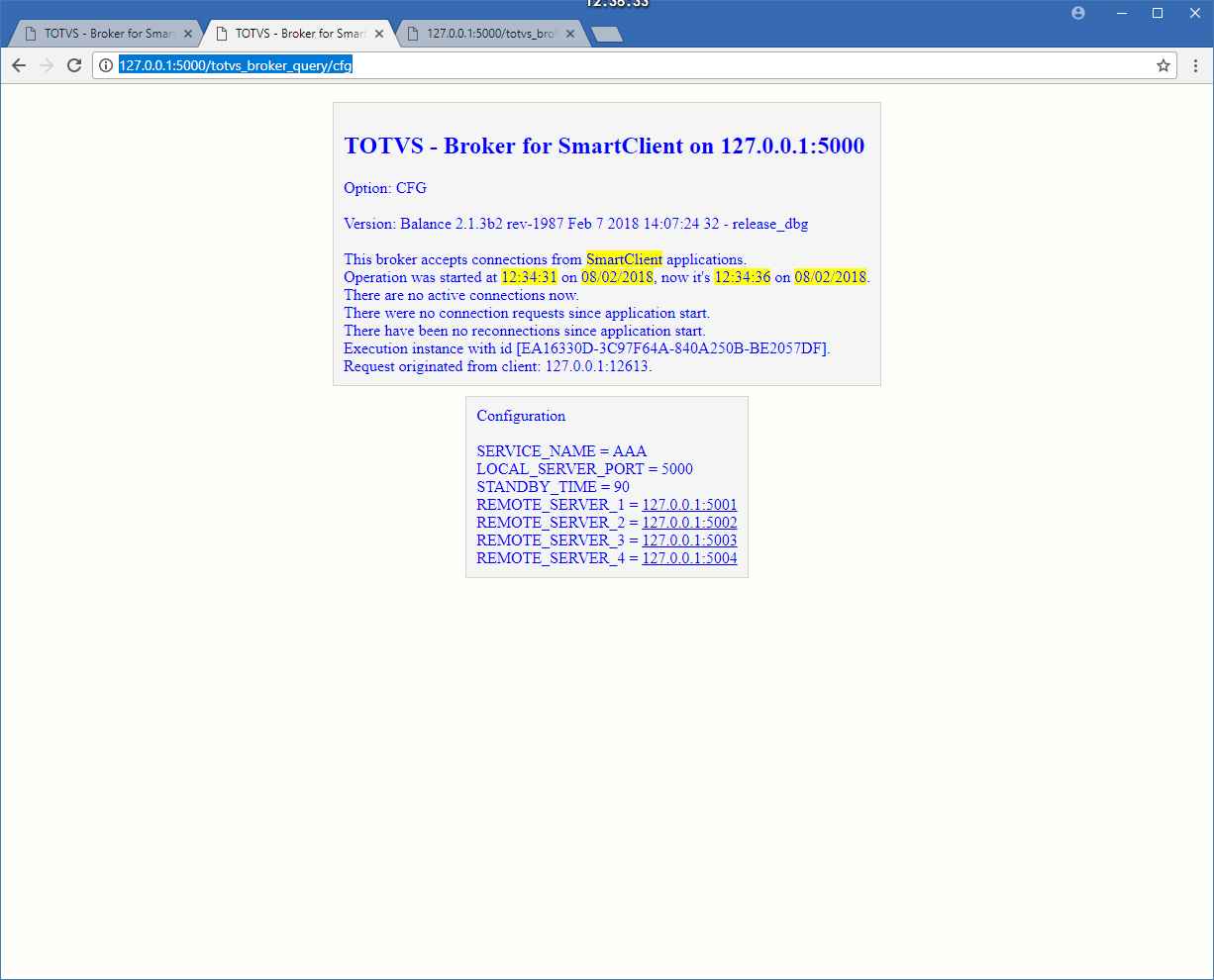Screen dimensions: 1214x980
Task: Bookmark this page with the star icon
Action: [x=1163, y=65]
